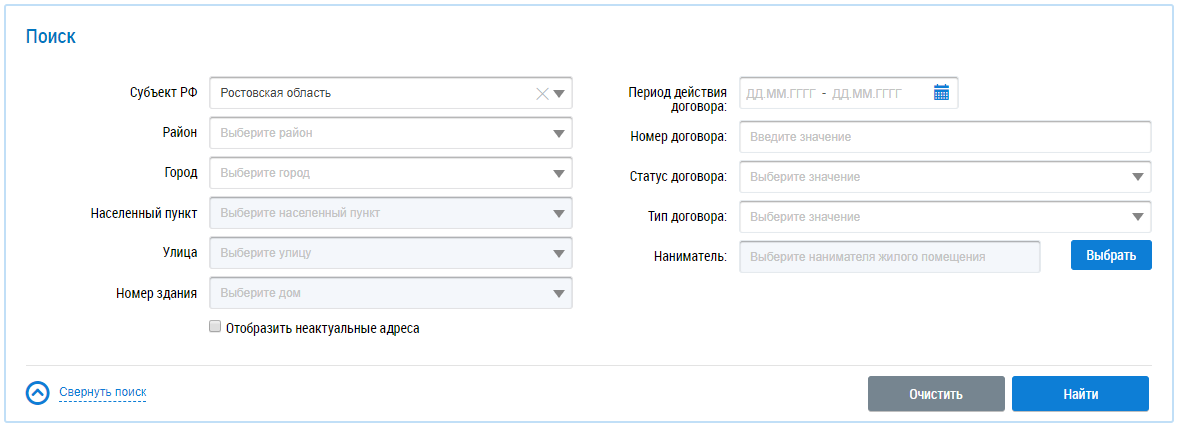Click the contract period end date field

pos(866,94)
